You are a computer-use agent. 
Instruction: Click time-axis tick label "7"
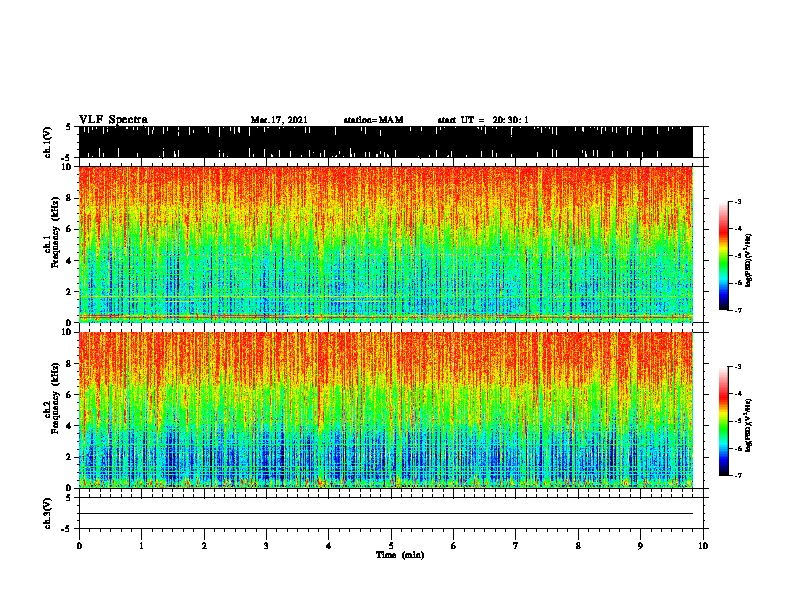click(x=516, y=545)
